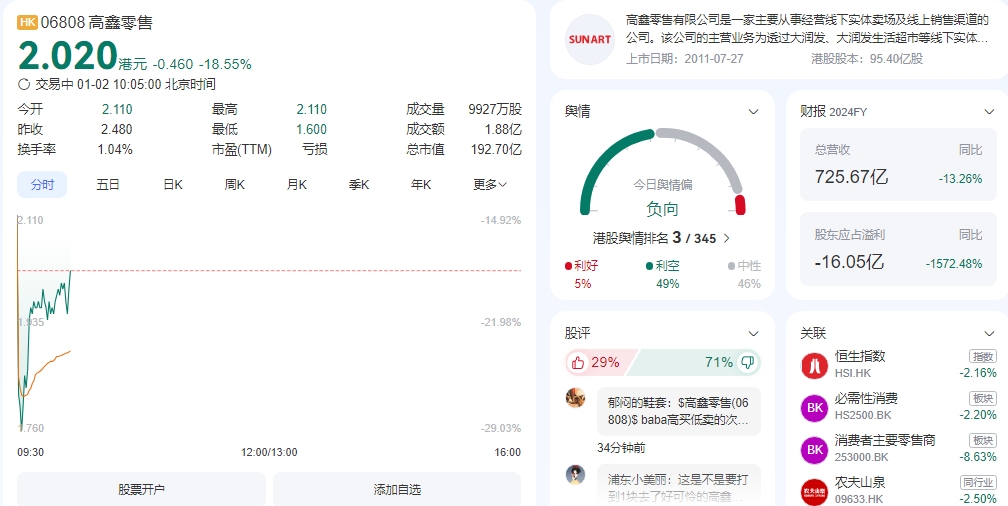
Task: Switch to the 年K chart tab
Action: click(x=421, y=185)
